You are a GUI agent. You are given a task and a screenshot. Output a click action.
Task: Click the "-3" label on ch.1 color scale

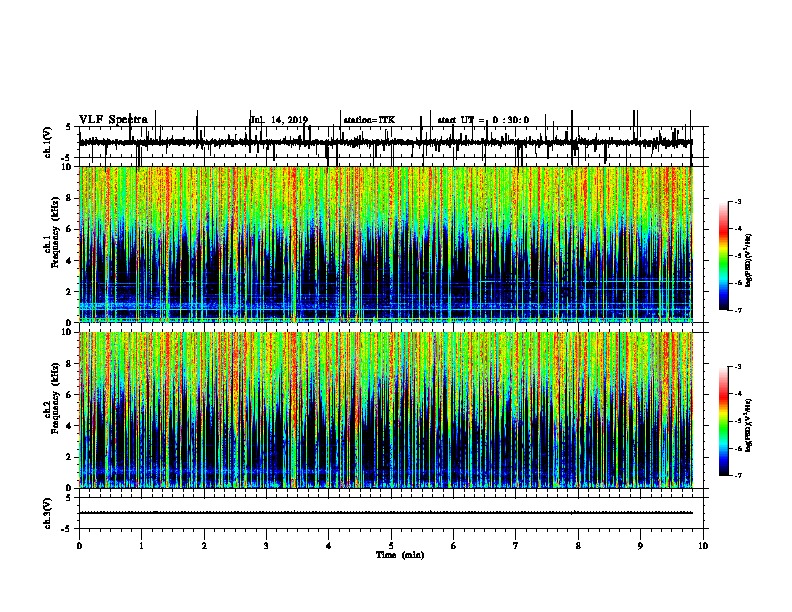click(738, 202)
